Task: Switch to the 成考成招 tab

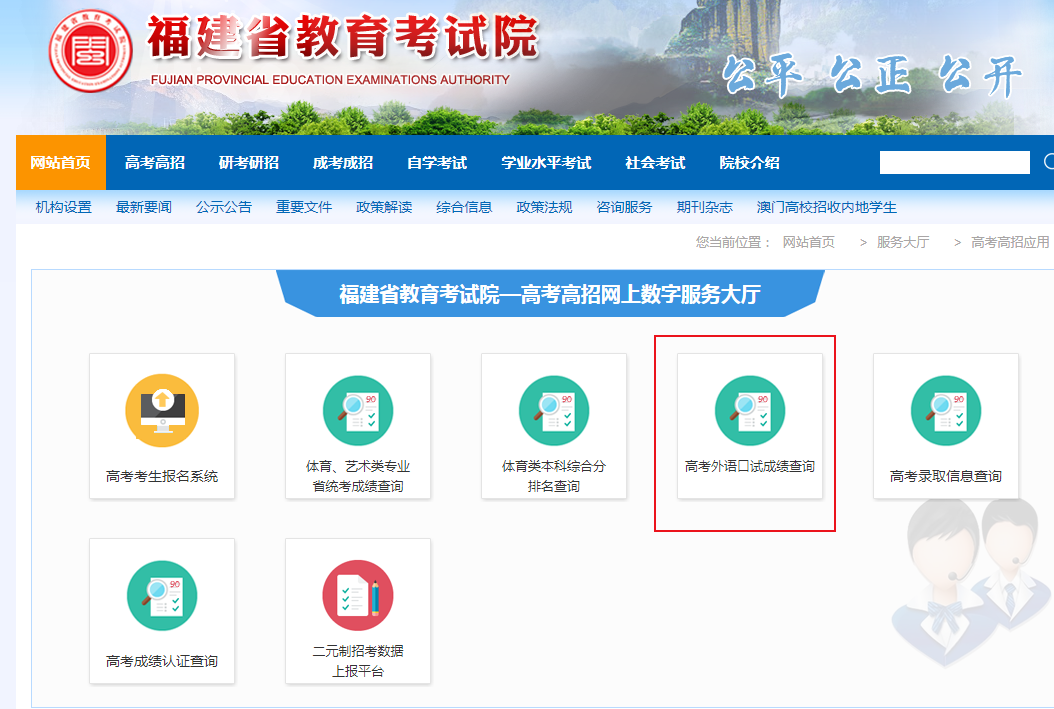Action: pos(343,163)
